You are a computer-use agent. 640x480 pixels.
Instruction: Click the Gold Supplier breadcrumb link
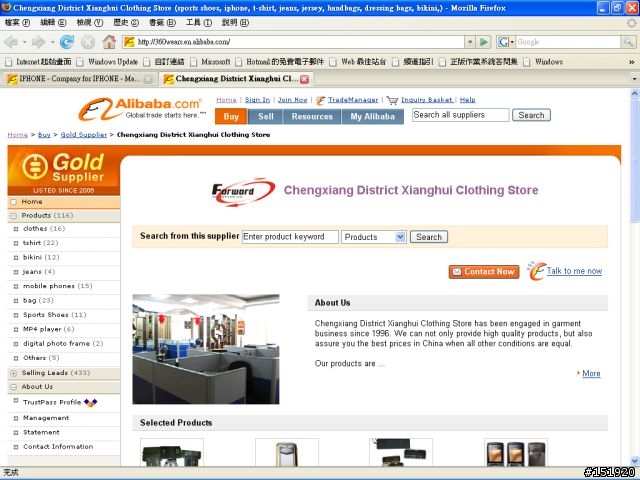click(83, 135)
